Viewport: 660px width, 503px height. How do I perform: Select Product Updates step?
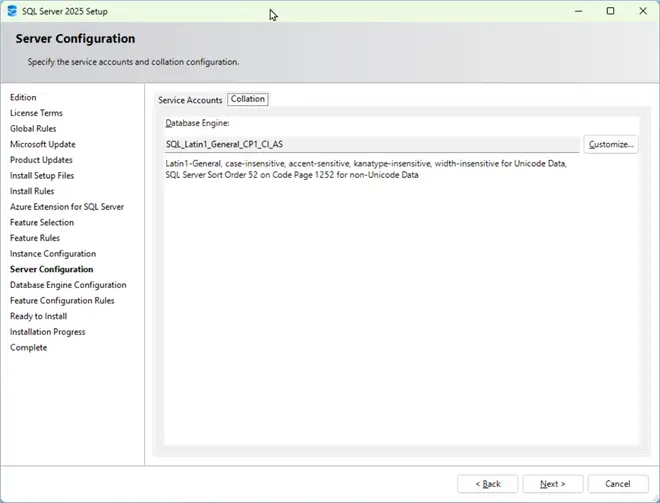(x=41, y=160)
